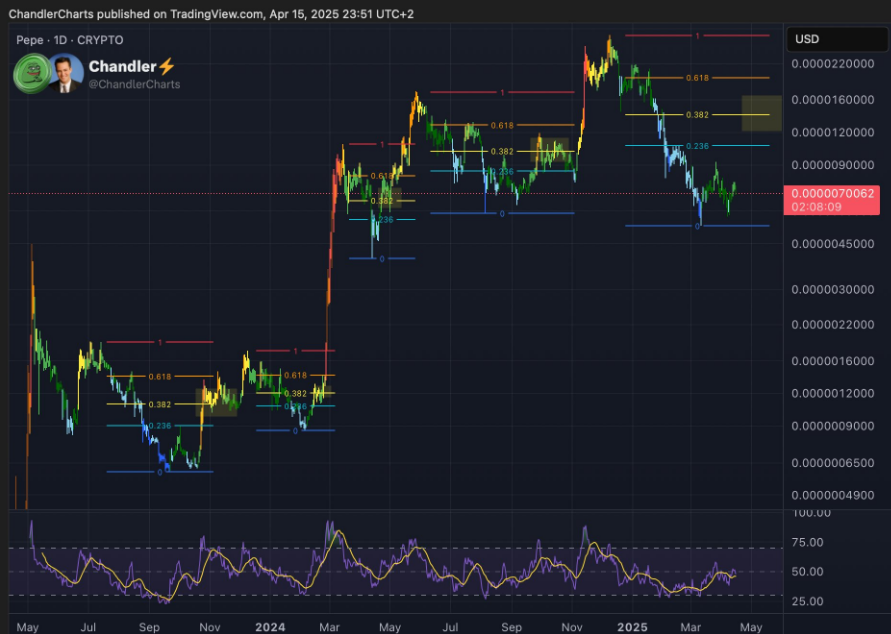This screenshot has width=891, height=634.
Task: Click the lightning bolt next to Chandler
Action: pos(166,66)
